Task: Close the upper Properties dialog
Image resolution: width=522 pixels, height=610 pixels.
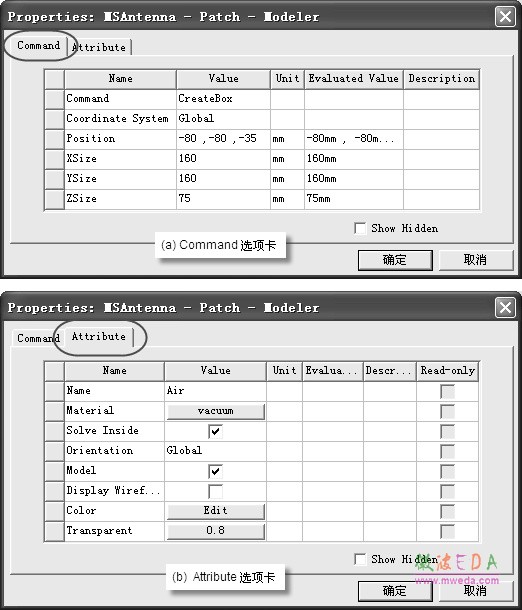Action: click(505, 17)
